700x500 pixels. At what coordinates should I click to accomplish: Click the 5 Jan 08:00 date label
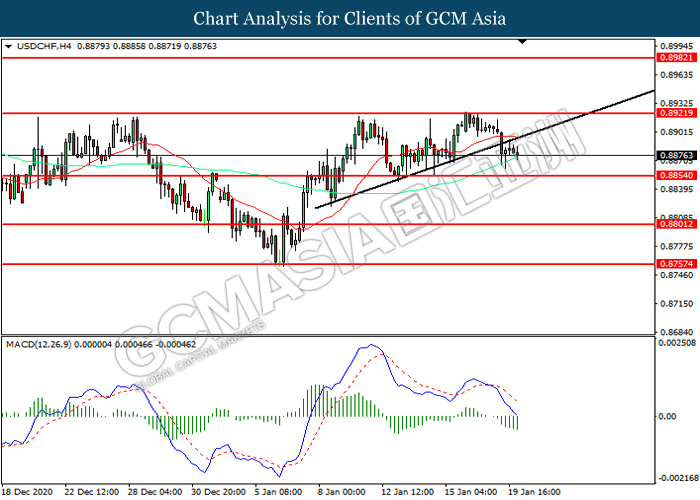(x=279, y=492)
